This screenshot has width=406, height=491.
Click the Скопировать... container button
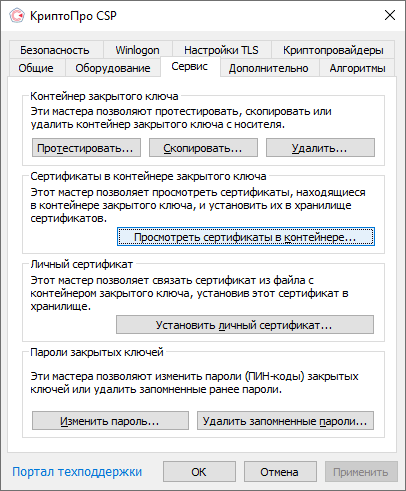[x=203, y=148]
